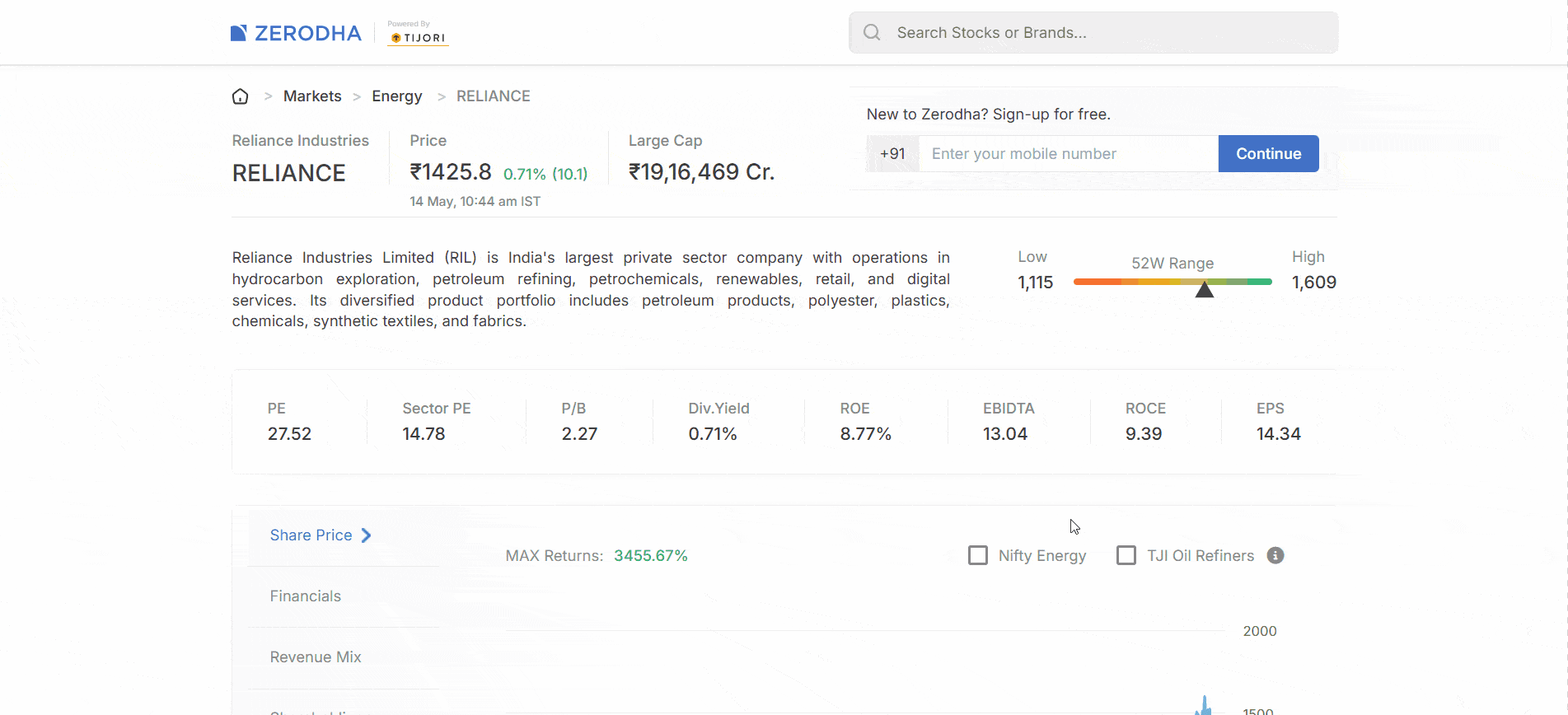
Task: Click the market cap ₹19,16,469 Cr.
Action: 701,172
